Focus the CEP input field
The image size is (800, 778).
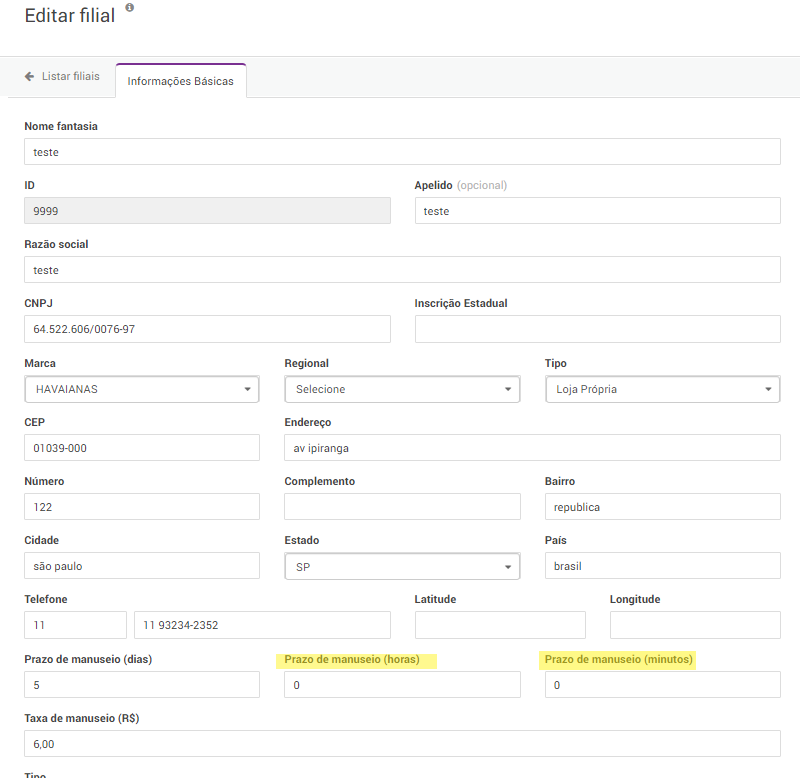point(141,448)
